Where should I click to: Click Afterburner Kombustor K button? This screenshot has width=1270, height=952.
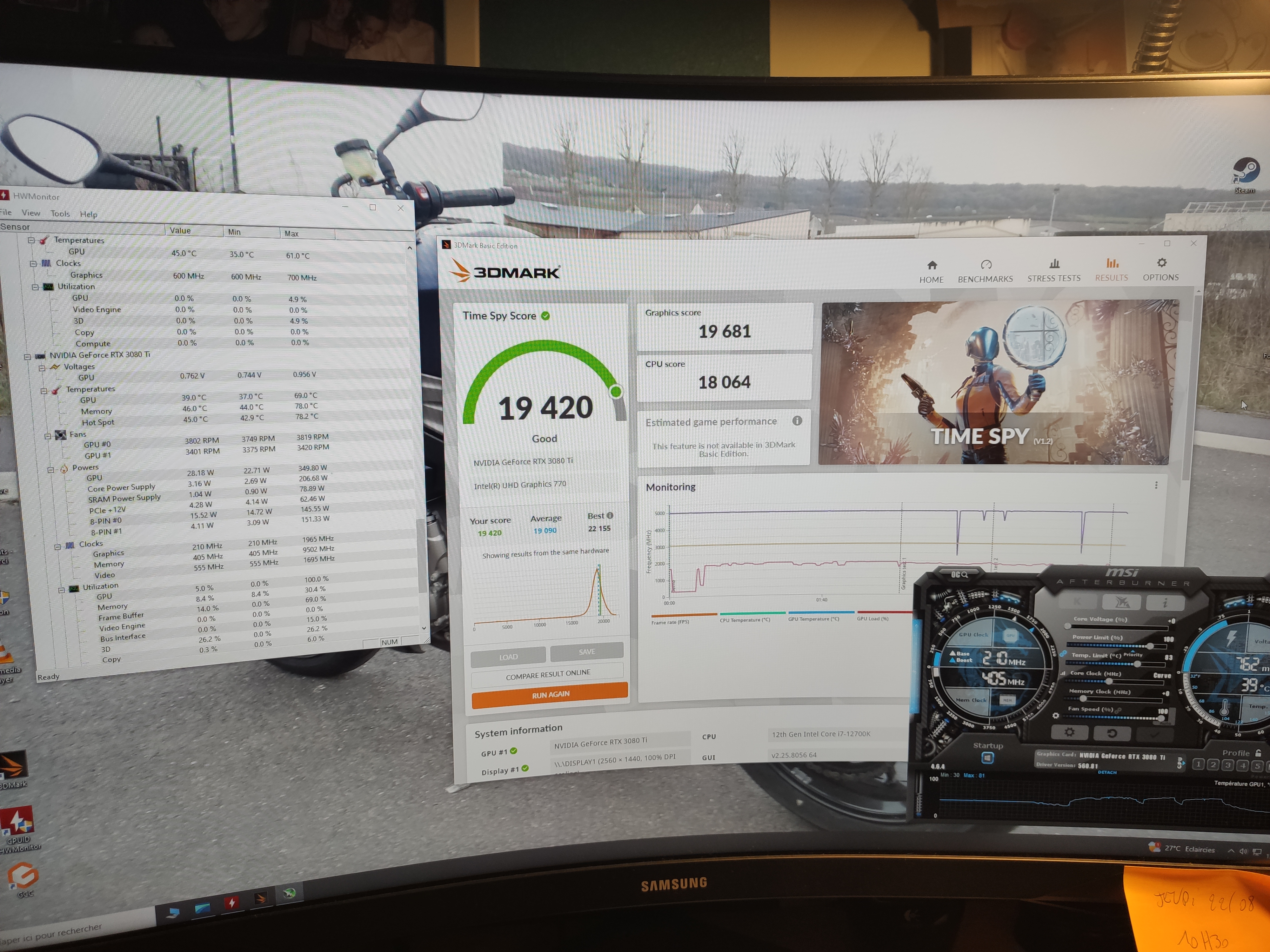[1077, 601]
